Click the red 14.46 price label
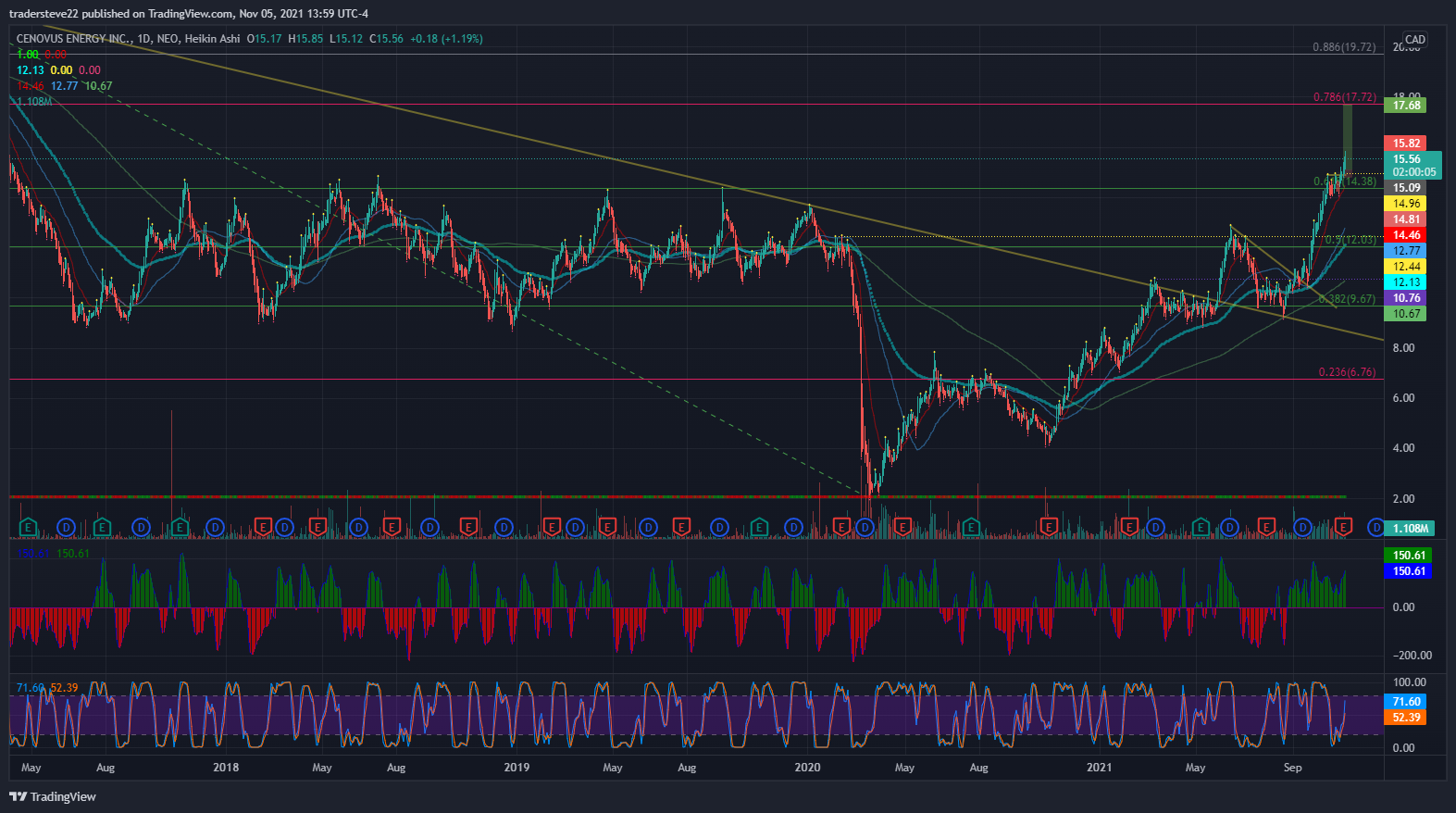1456x813 pixels. 1405,235
